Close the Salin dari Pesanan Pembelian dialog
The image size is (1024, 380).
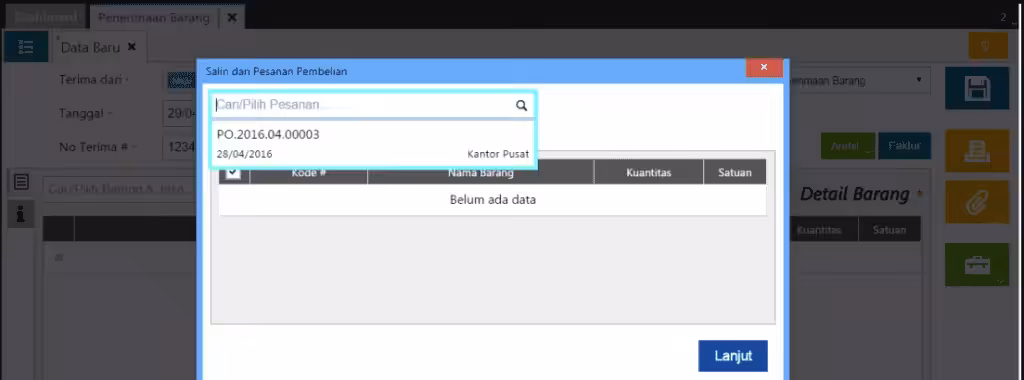763,67
